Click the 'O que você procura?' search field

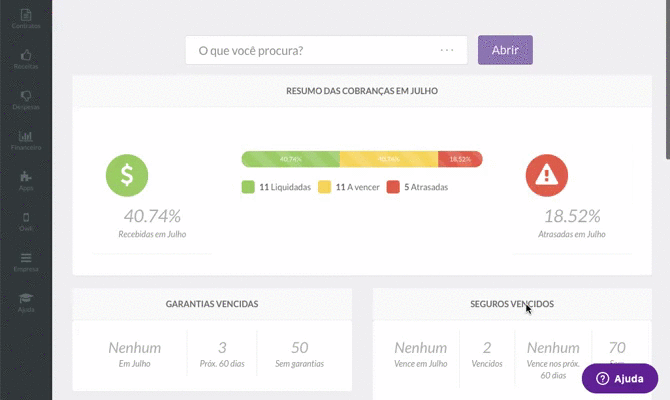(x=310, y=50)
